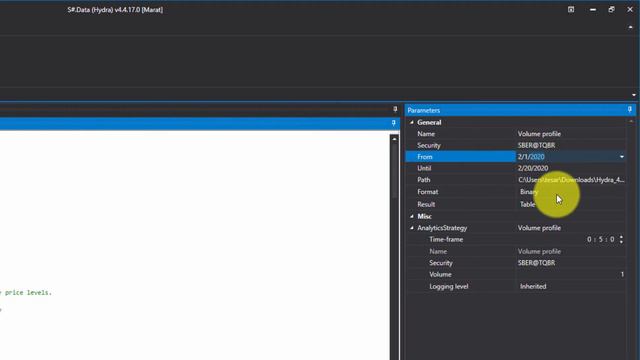Open the From date dropdown

622,157
